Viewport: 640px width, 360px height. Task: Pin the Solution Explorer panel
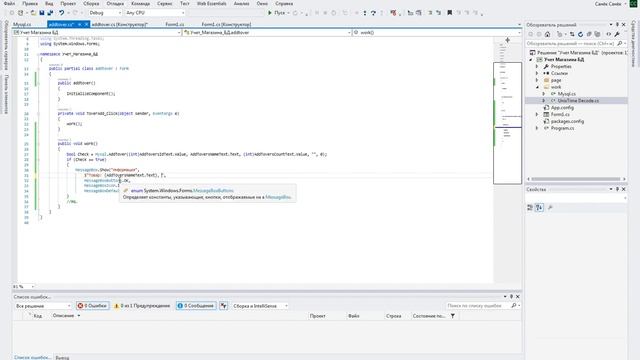tap(617, 25)
